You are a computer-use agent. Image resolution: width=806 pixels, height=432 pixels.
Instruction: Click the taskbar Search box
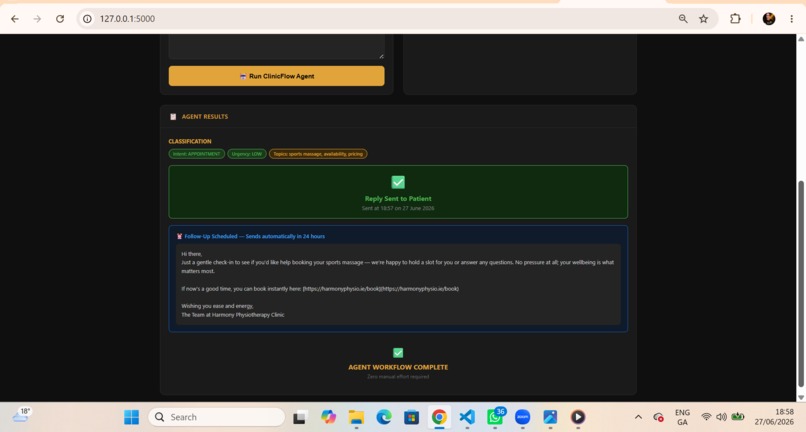pos(216,417)
